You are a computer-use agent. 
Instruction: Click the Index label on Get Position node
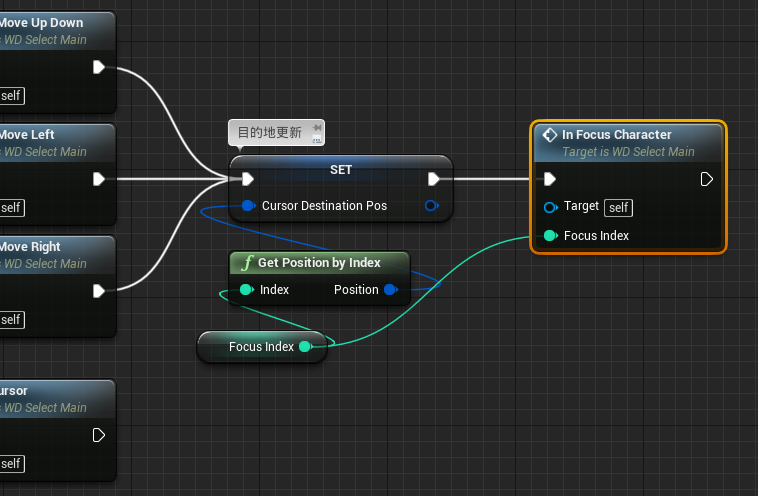(x=274, y=290)
